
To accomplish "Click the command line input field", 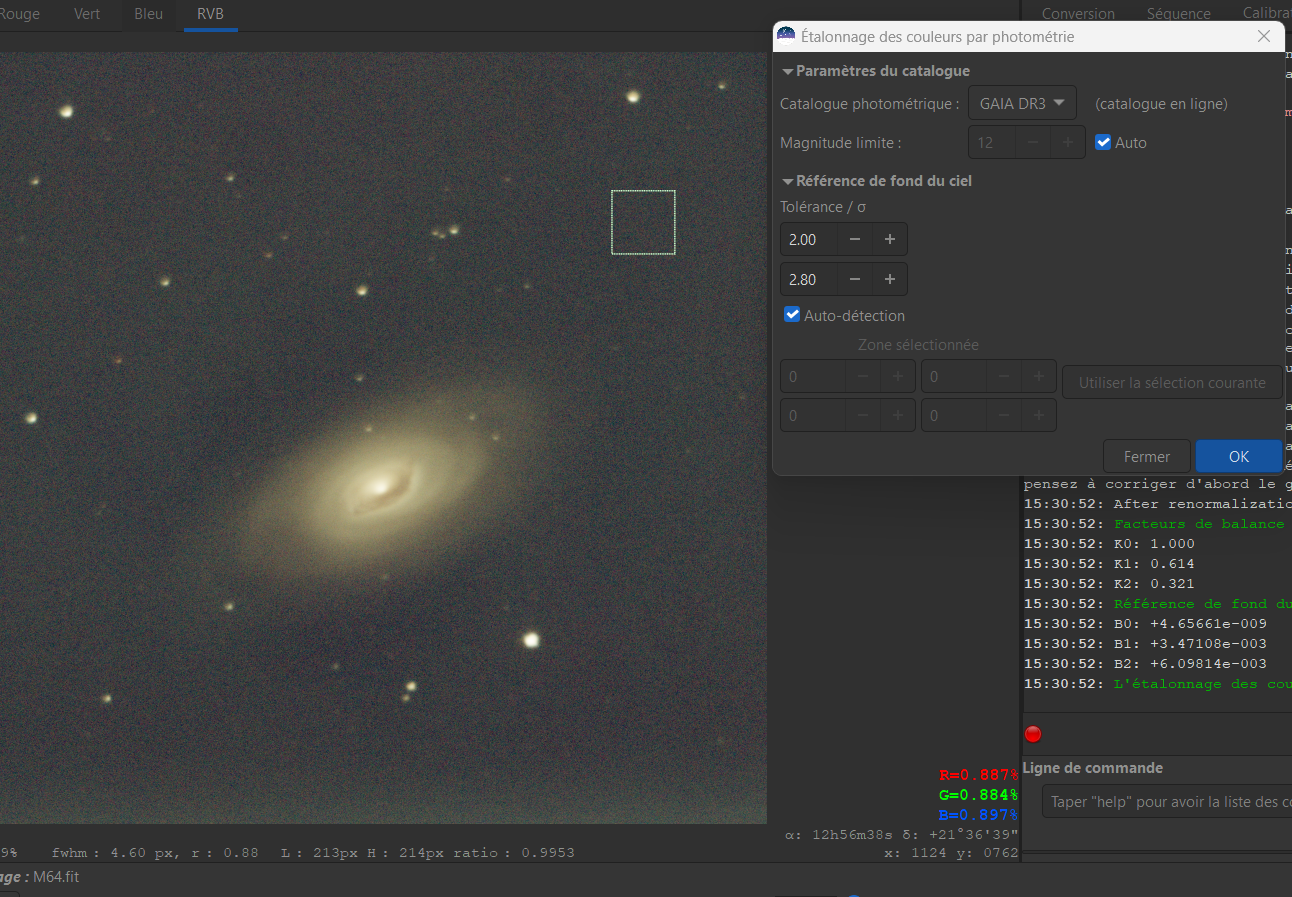I will click(1165, 801).
